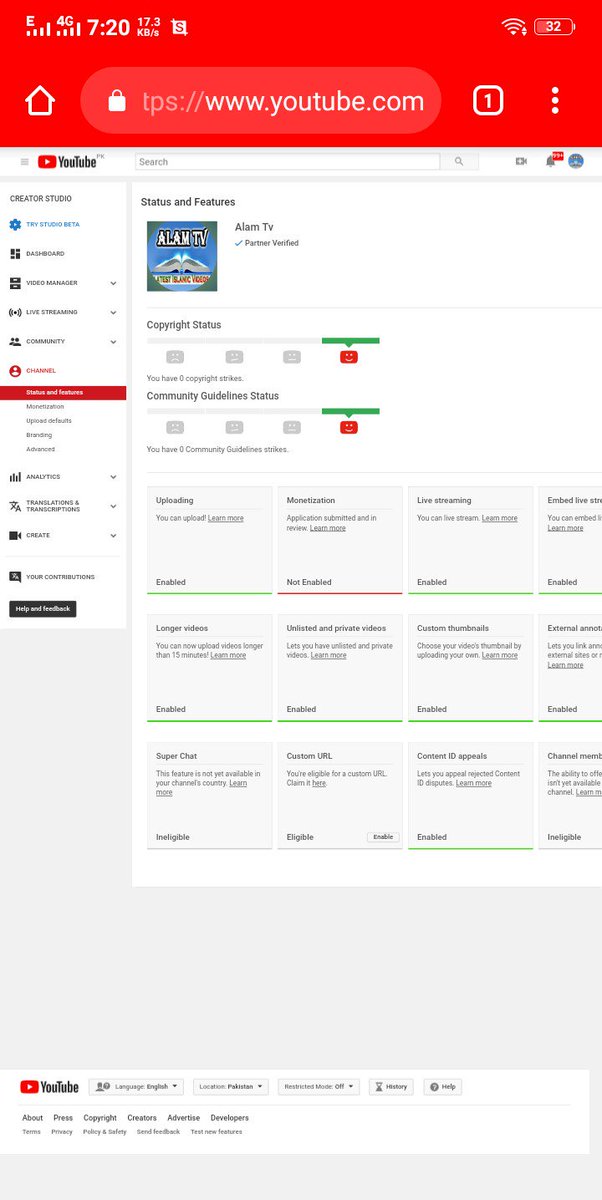Viewport: 602px width, 1200px height.
Task: Click the Community people icon
Action: click(15, 341)
